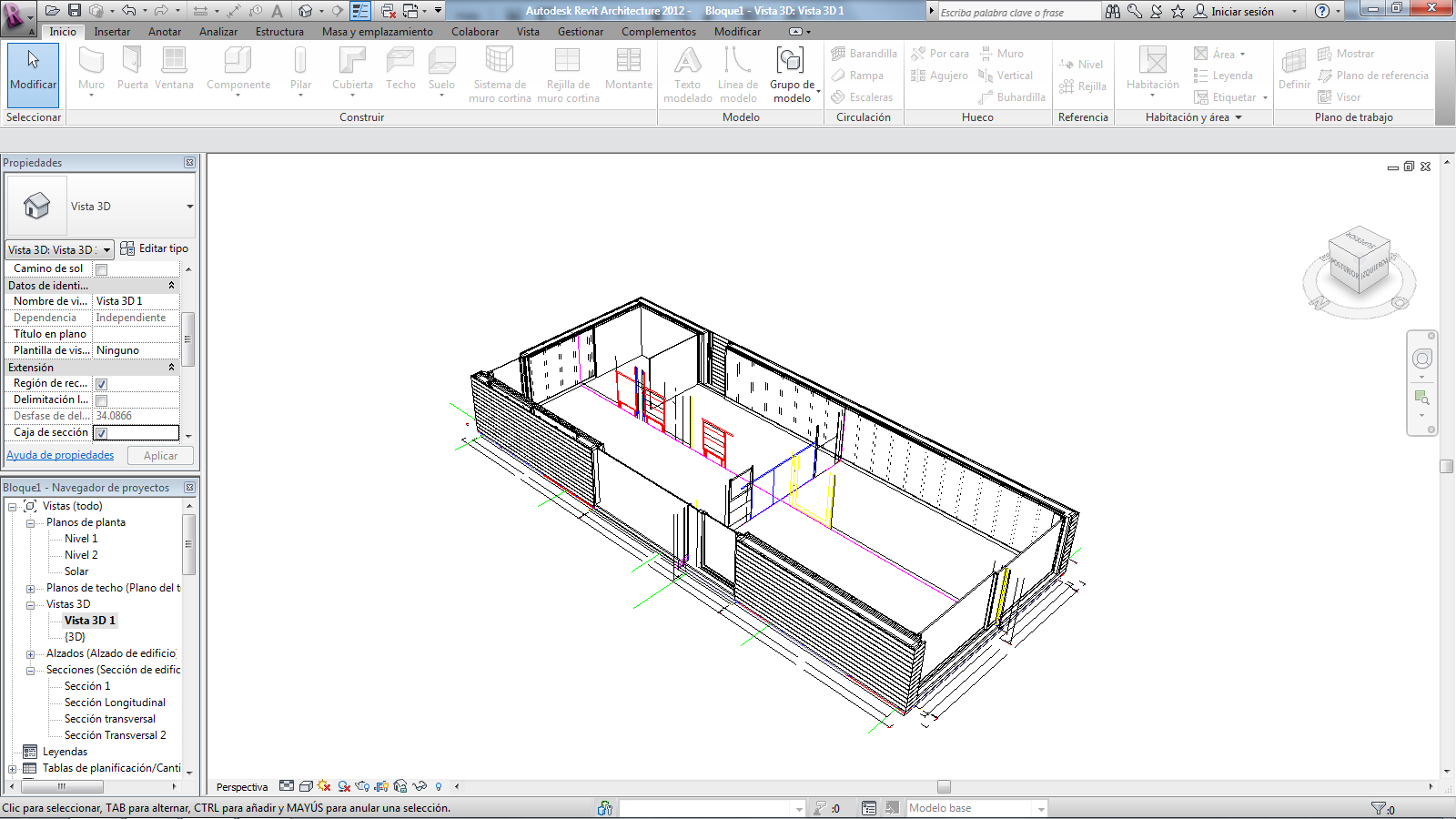Disable the Región de recorte checkbox
1456x819 pixels.
100,383
